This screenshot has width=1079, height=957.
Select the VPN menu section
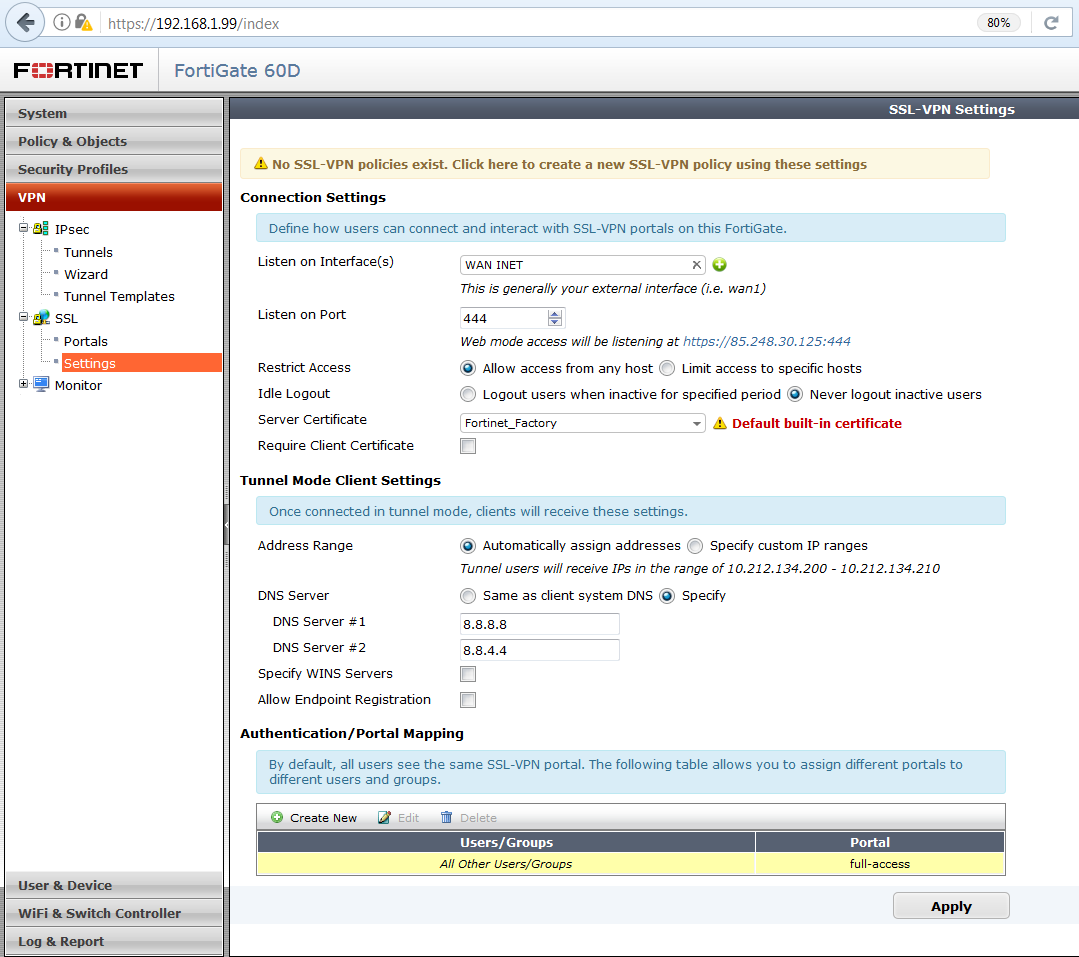pyautogui.click(x=114, y=197)
